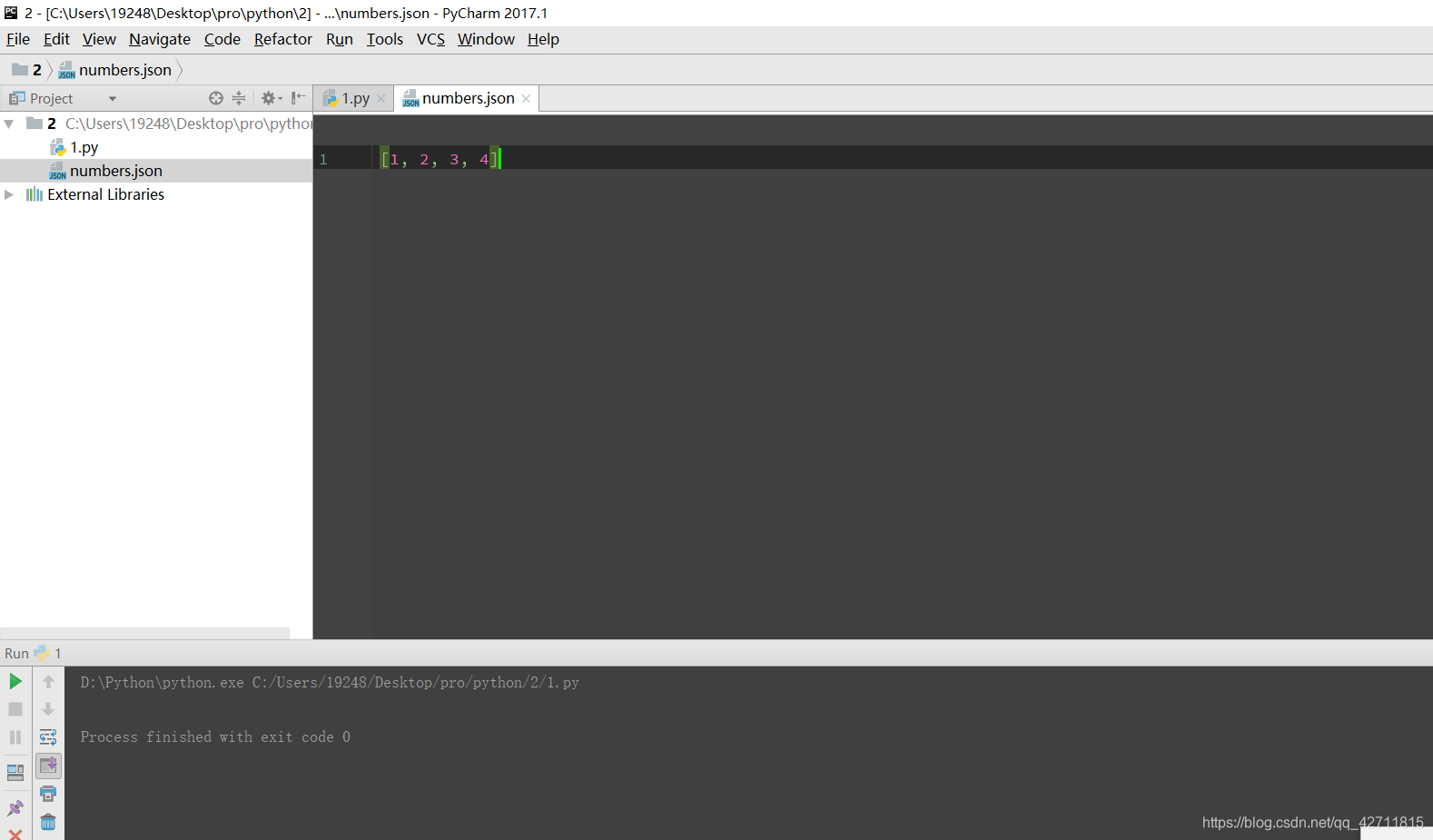Click file path link in Run console
This screenshot has width=1433, height=840.
415,683
